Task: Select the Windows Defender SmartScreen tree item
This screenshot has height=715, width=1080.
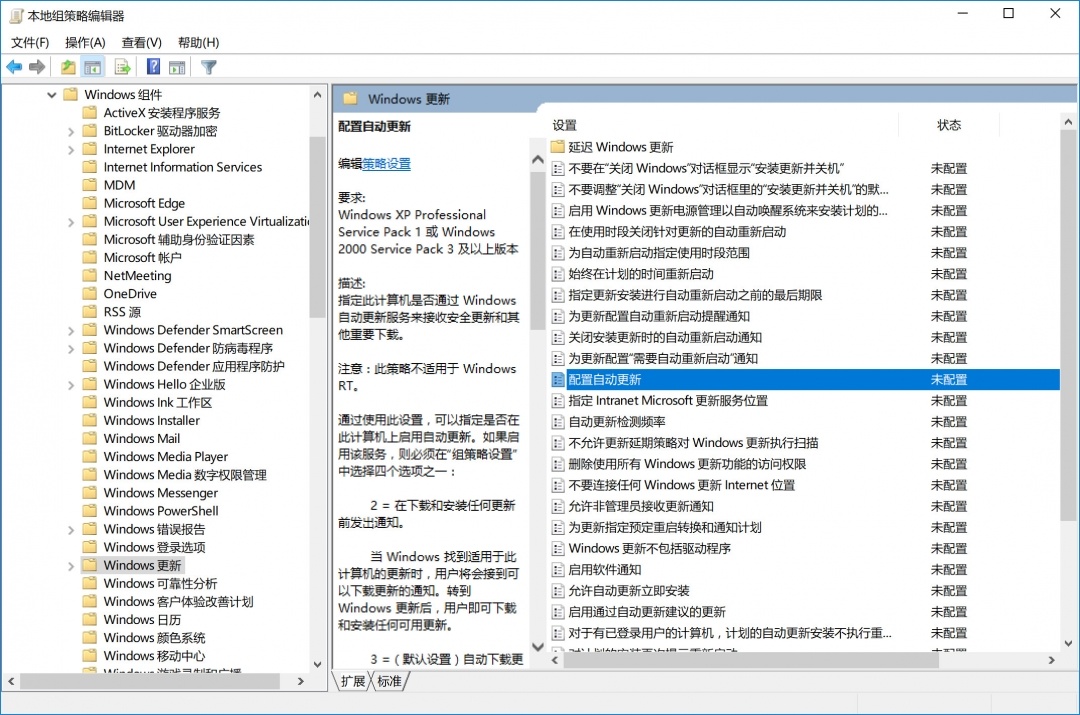Action: coord(195,329)
